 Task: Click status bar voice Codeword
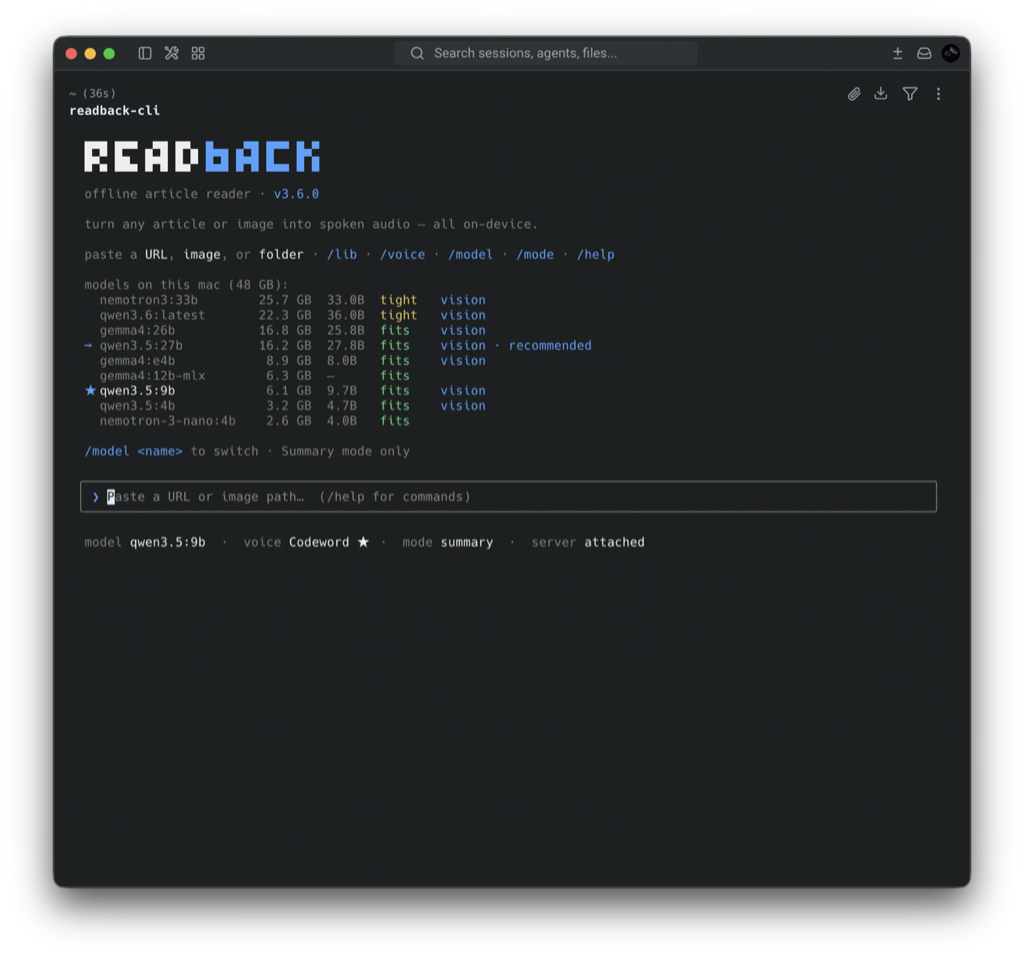click(x=319, y=542)
